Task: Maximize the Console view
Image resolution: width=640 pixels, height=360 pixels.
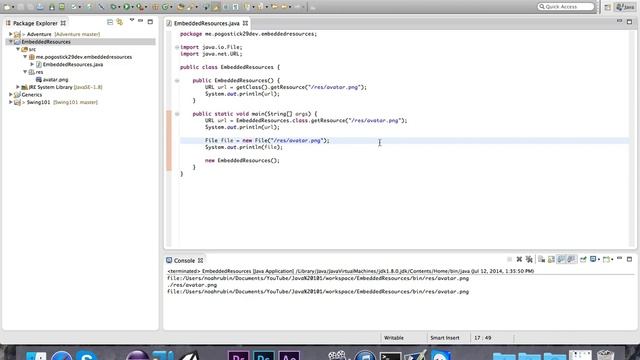Action: click(x=629, y=259)
